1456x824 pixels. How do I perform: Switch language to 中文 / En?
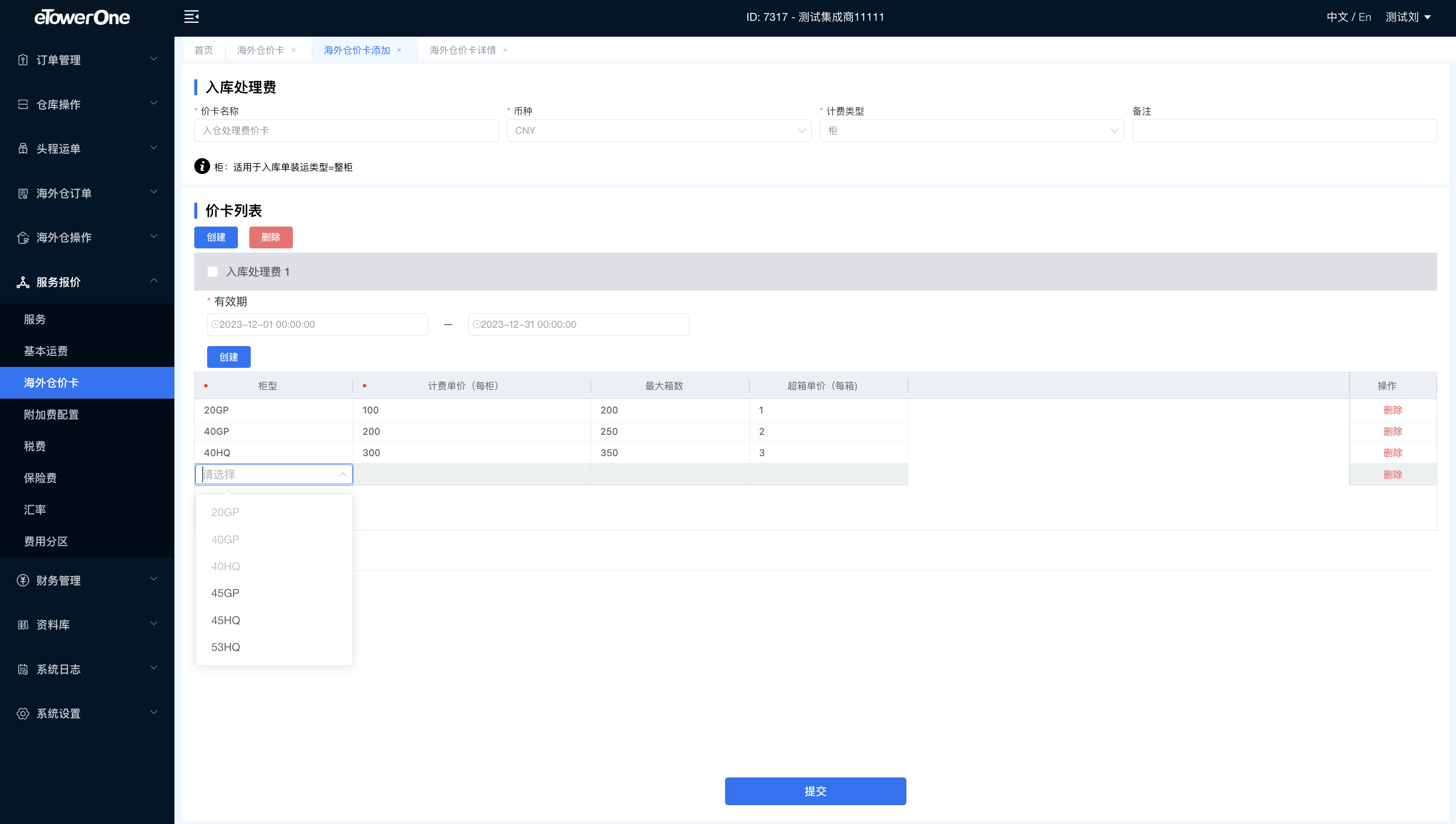1349,17
